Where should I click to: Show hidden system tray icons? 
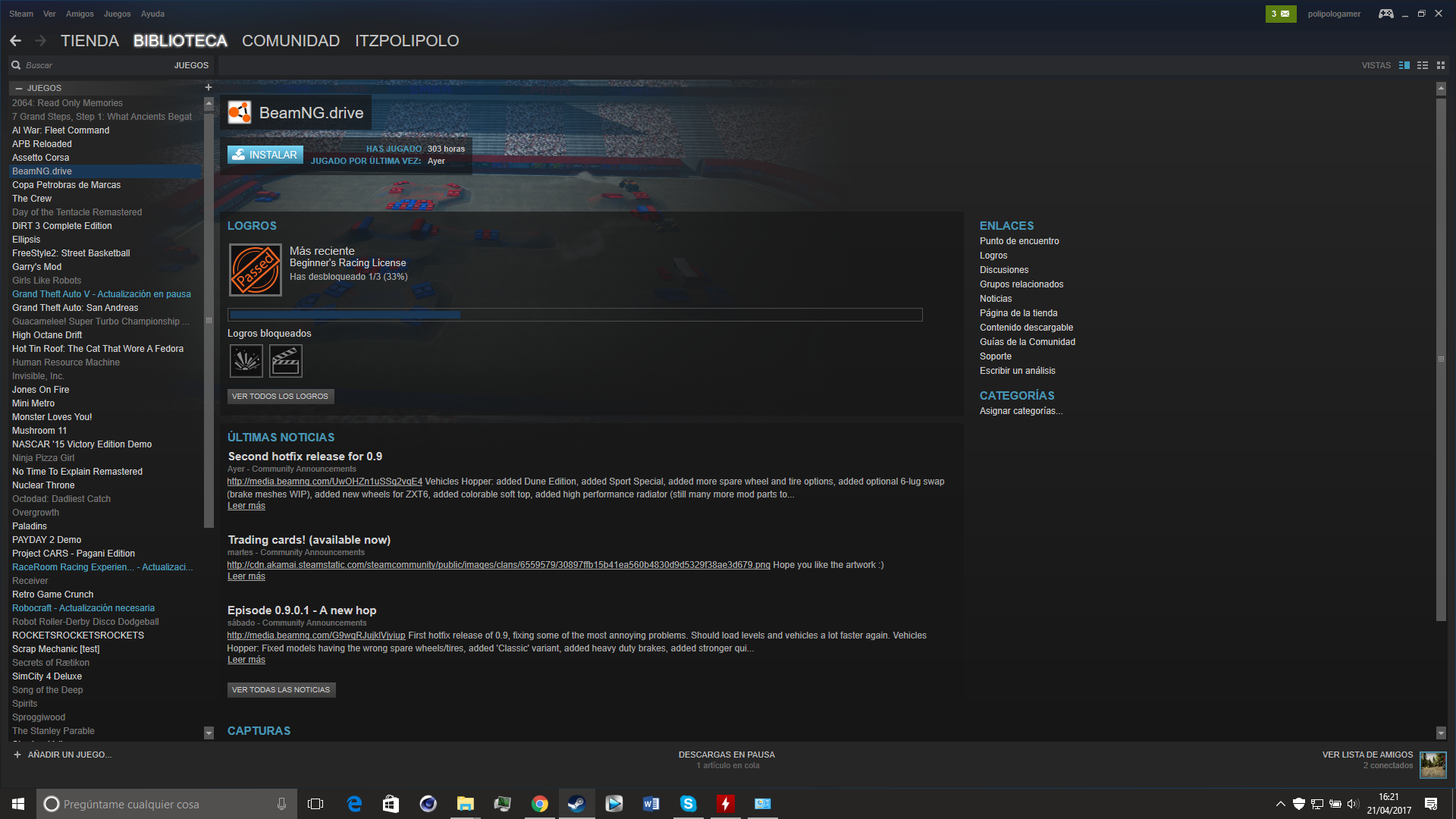[x=1281, y=804]
